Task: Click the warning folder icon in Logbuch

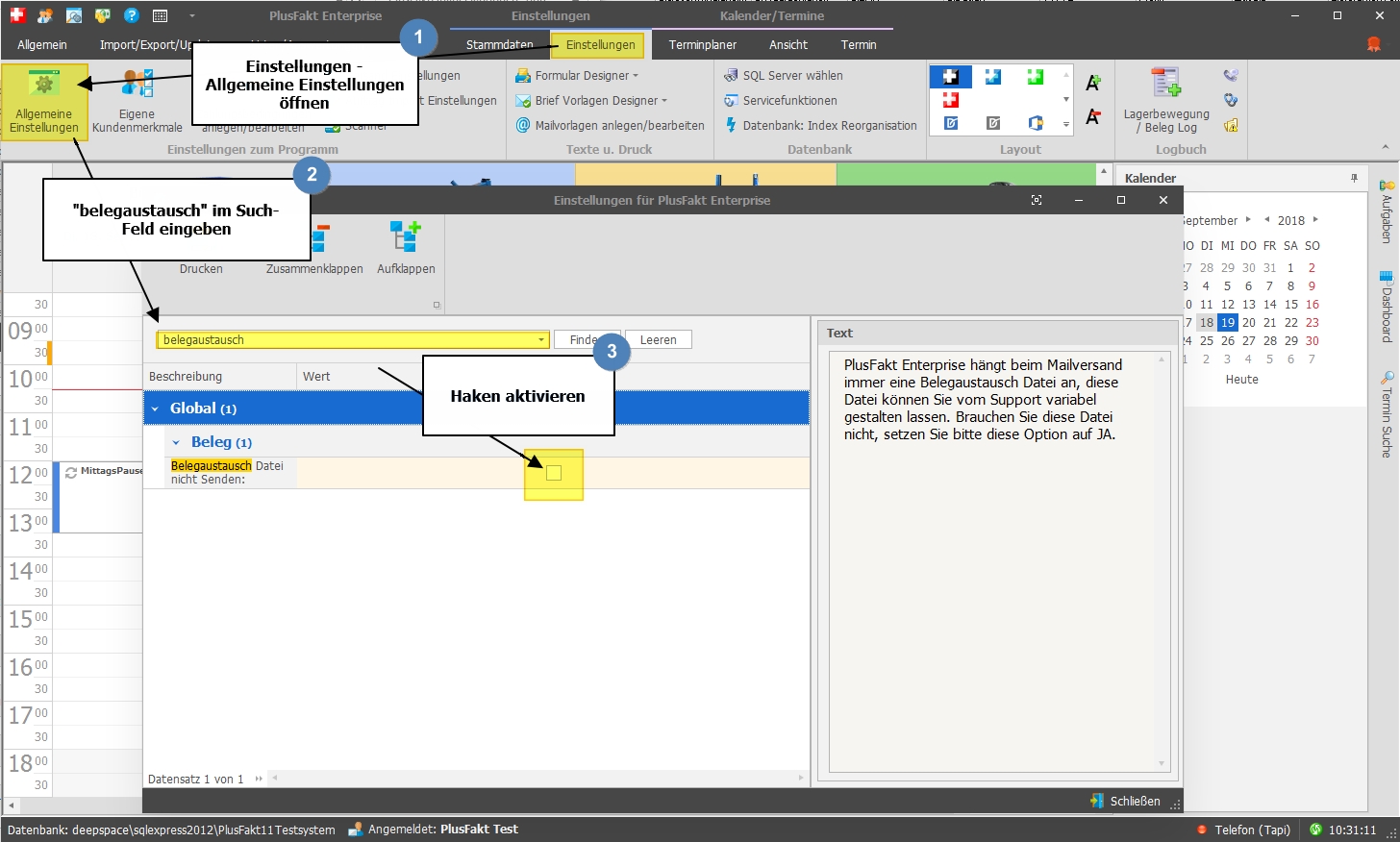Action: coord(1231,125)
